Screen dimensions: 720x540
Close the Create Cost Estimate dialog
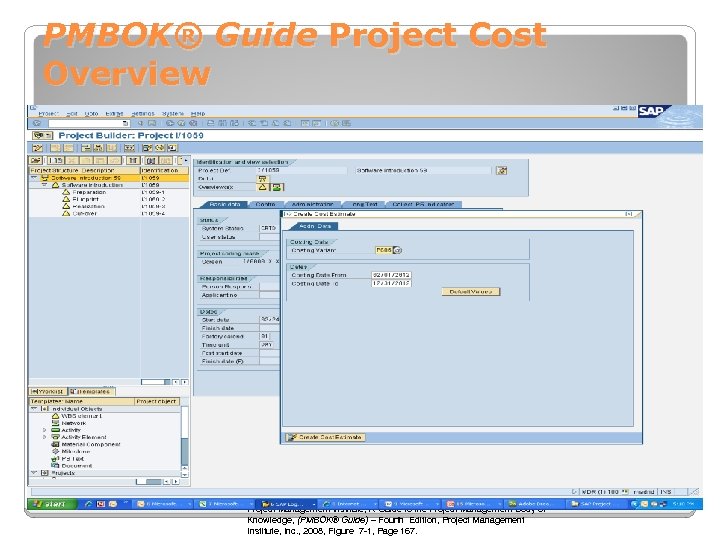tap(629, 214)
